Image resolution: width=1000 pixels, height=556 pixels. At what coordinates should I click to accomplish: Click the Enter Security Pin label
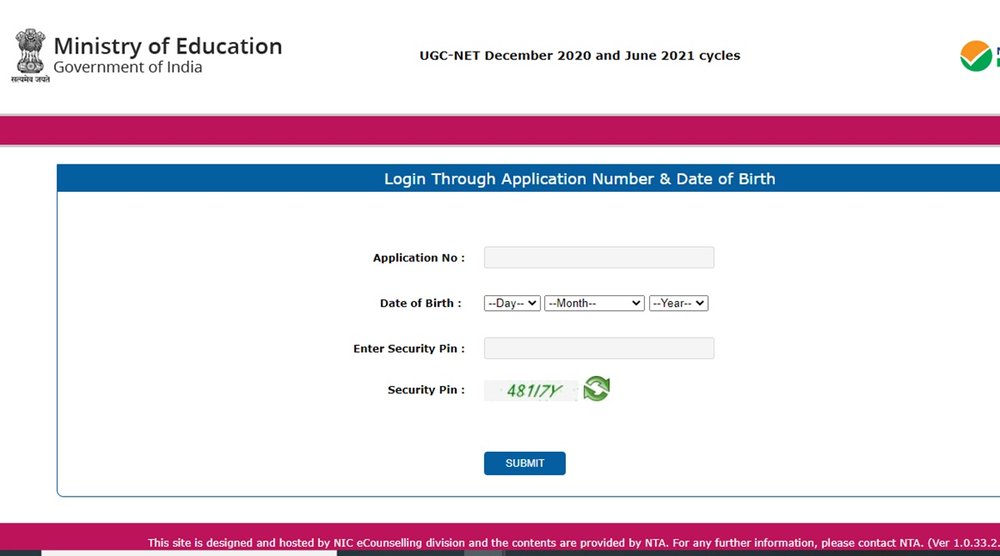[409, 349]
